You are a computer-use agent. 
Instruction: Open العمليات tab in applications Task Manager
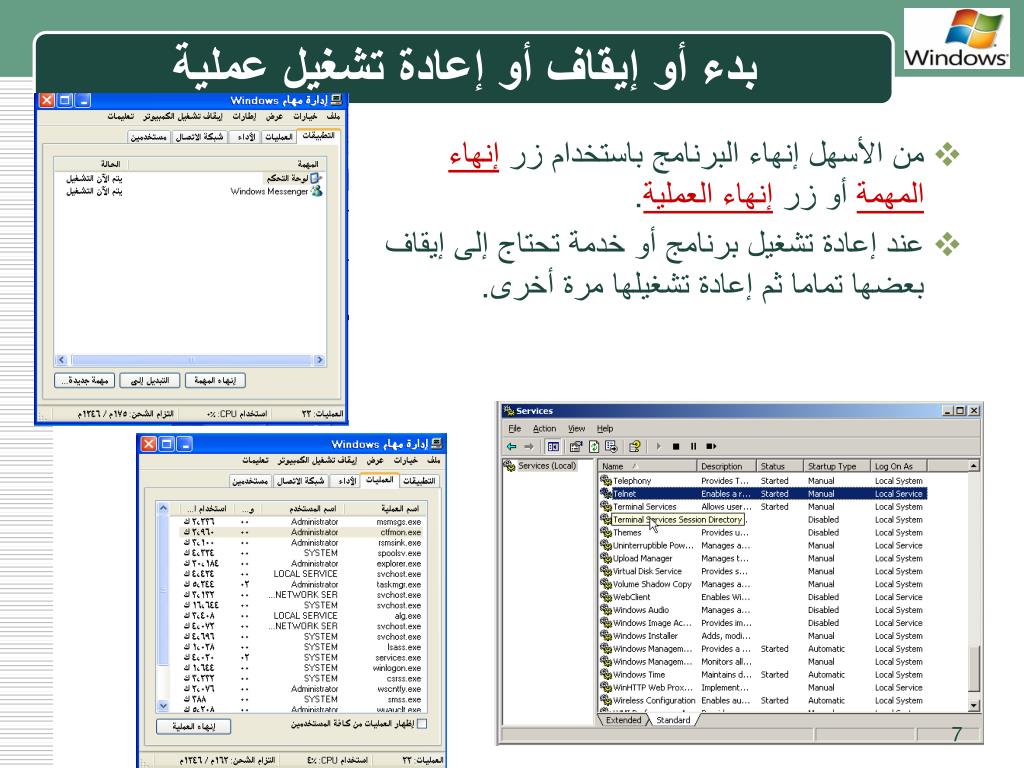[x=279, y=137]
